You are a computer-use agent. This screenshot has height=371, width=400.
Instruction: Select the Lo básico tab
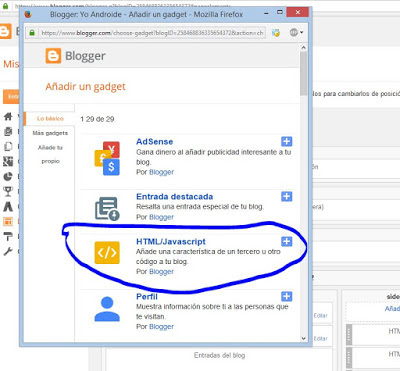pyautogui.click(x=50, y=118)
